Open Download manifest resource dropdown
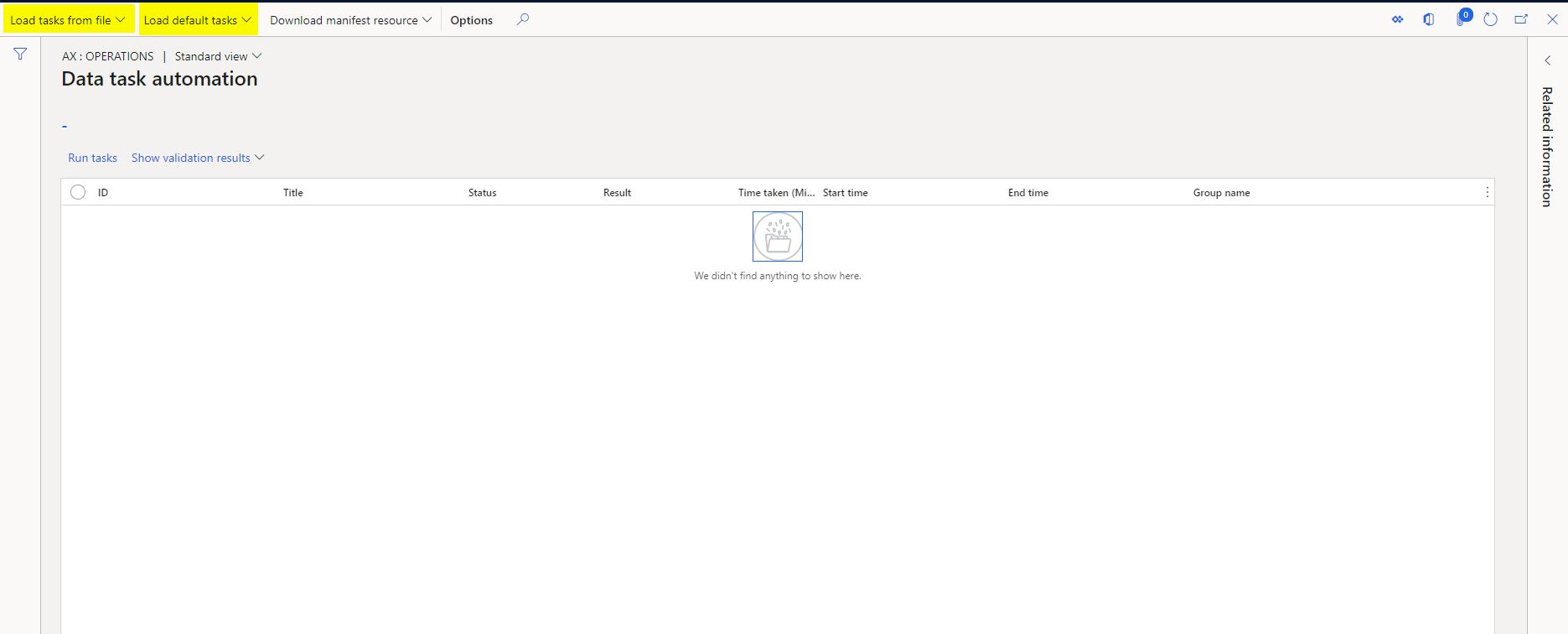 coord(350,20)
